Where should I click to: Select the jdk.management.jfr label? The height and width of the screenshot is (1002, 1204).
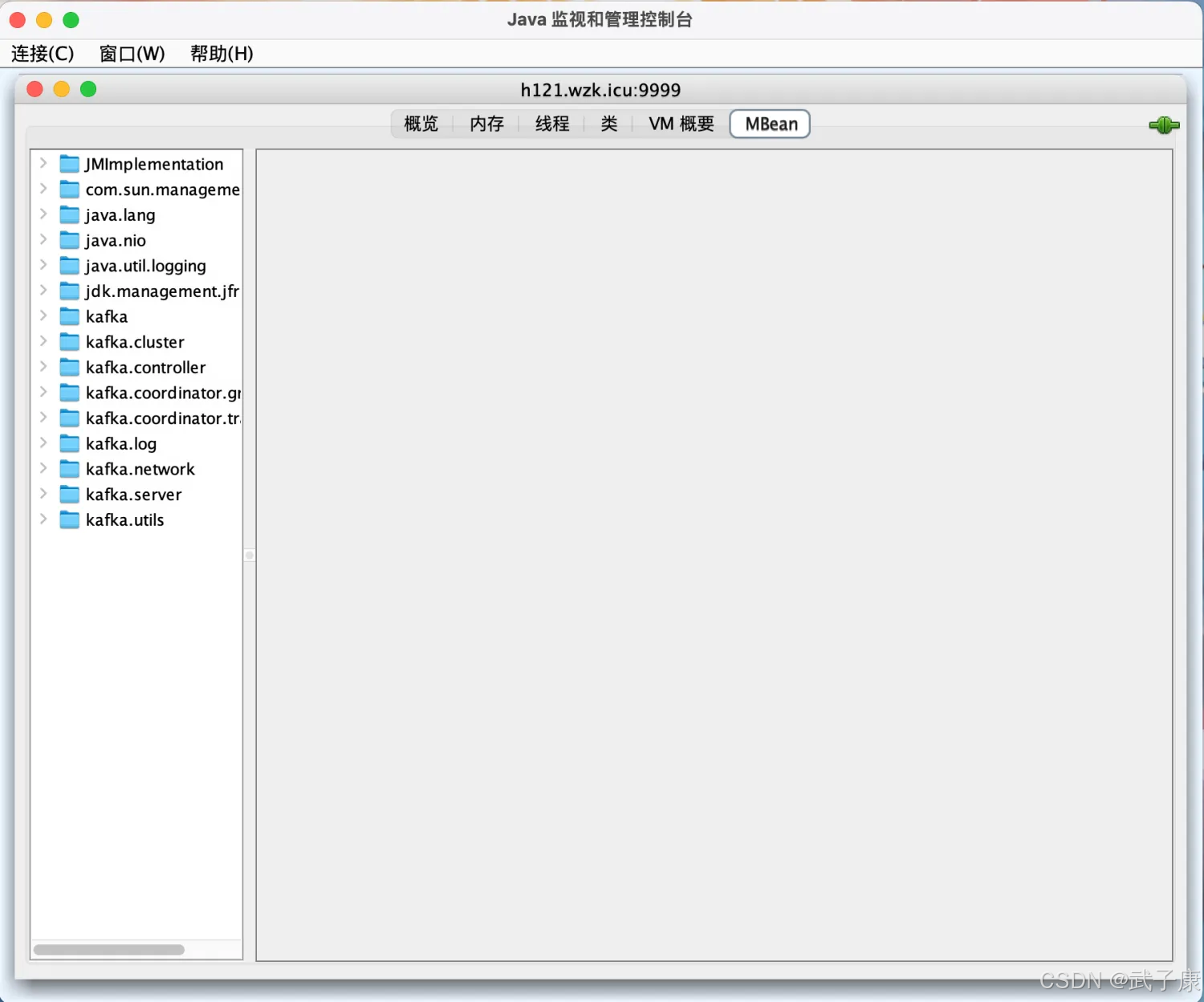click(162, 291)
